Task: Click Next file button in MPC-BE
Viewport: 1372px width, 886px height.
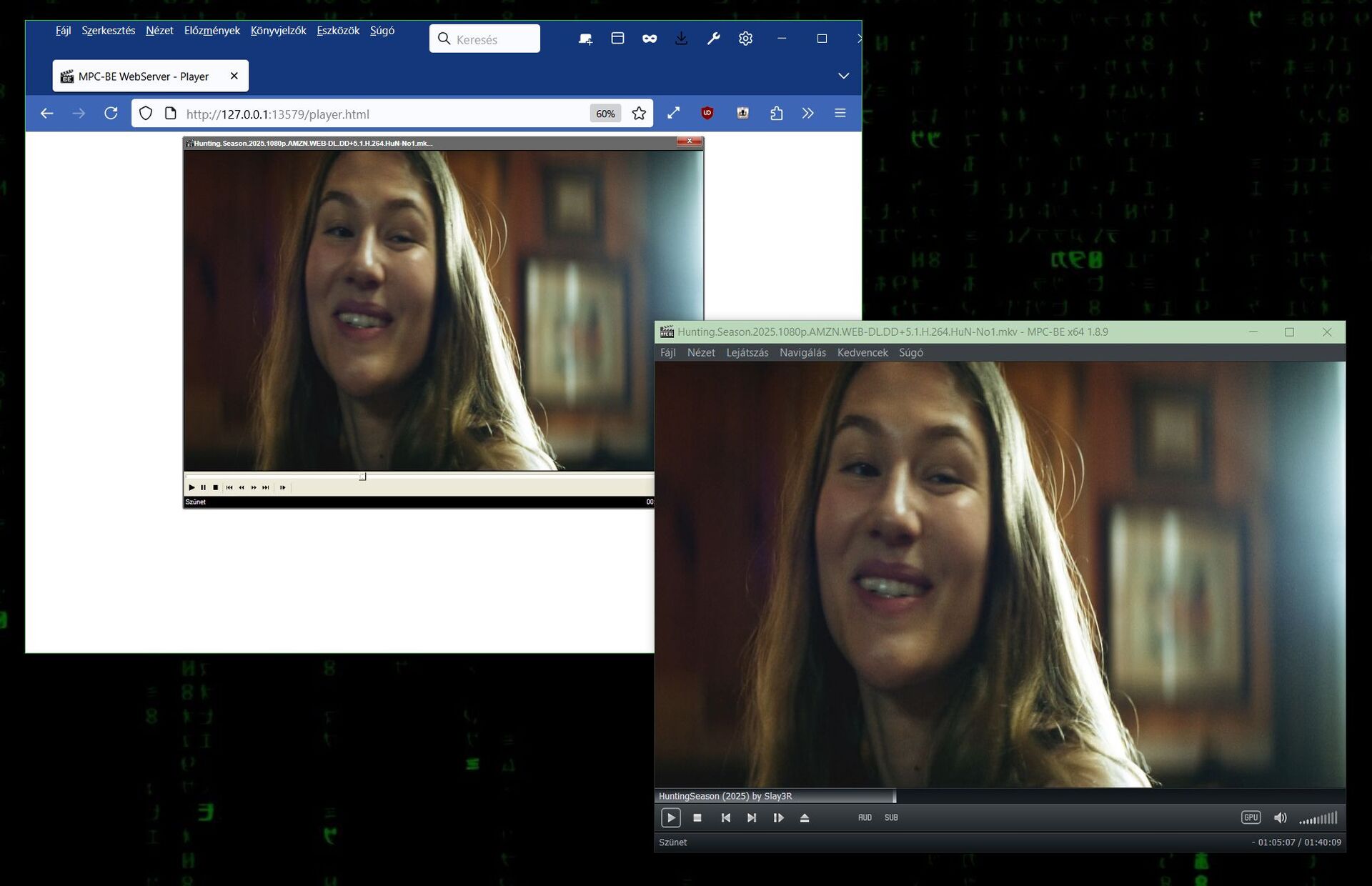Action: [752, 817]
